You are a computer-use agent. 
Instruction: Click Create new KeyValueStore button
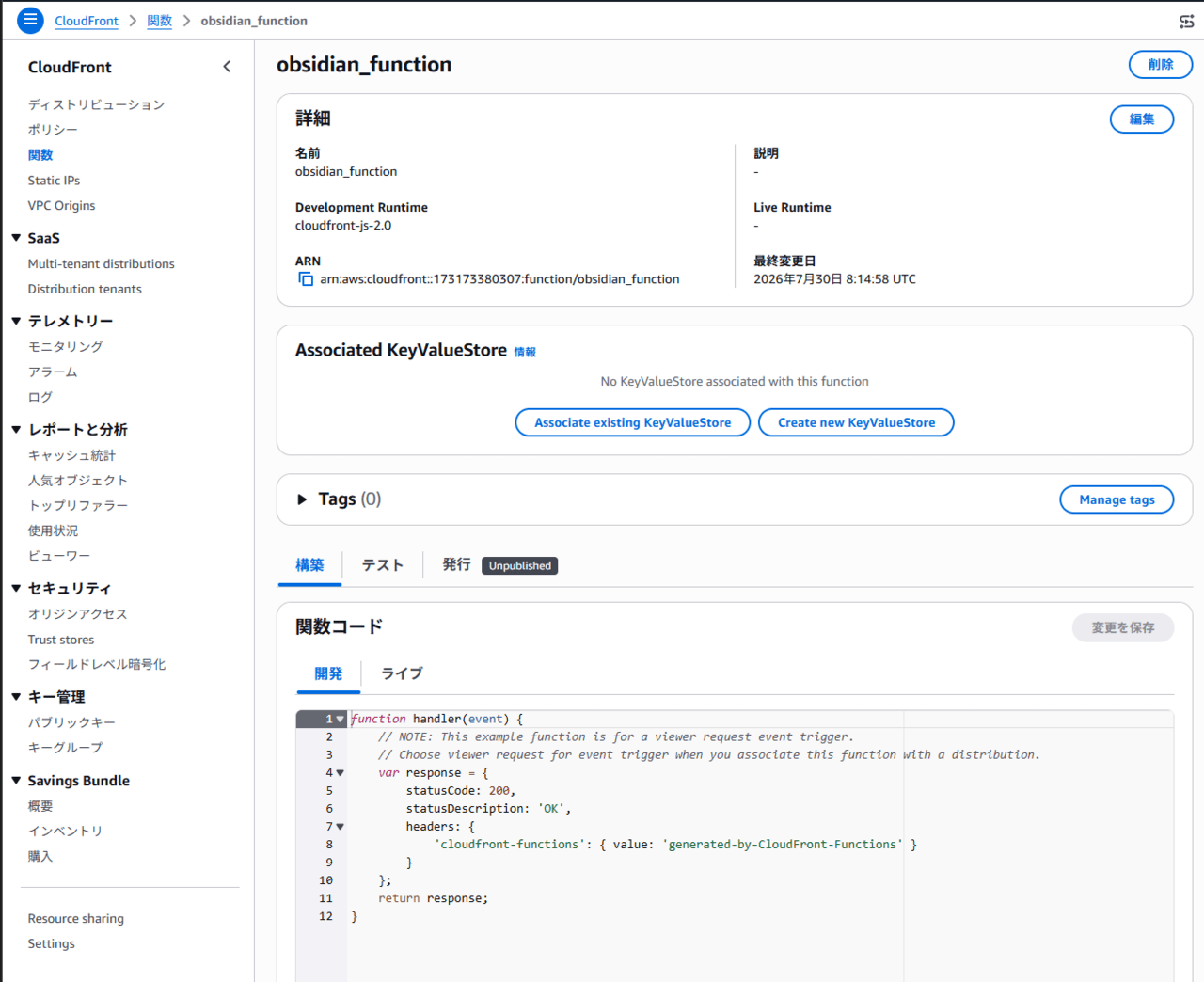pyautogui.click(x=856, y=422)
